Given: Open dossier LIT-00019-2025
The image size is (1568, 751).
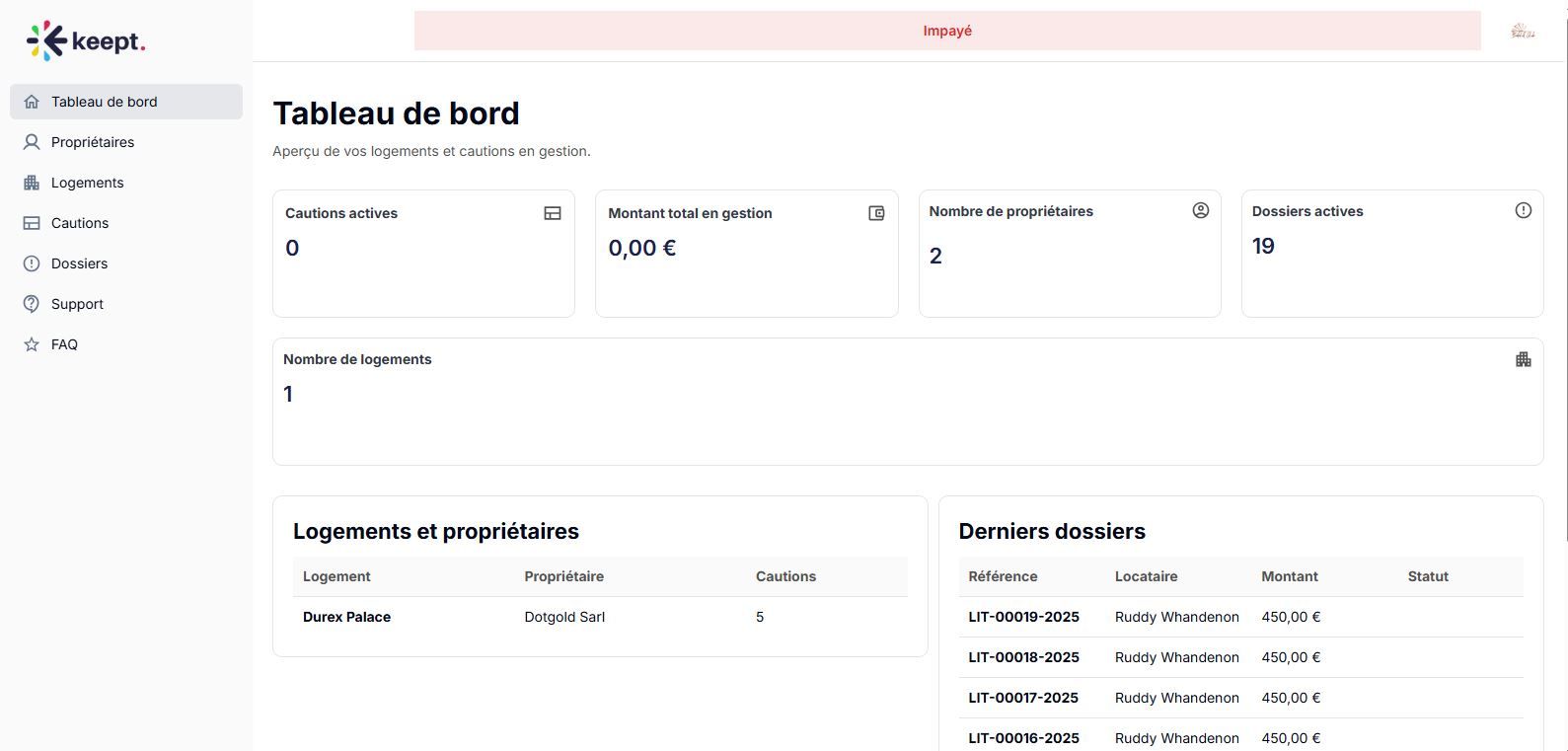Looking at the screenshot, I should coord(1023,617).
